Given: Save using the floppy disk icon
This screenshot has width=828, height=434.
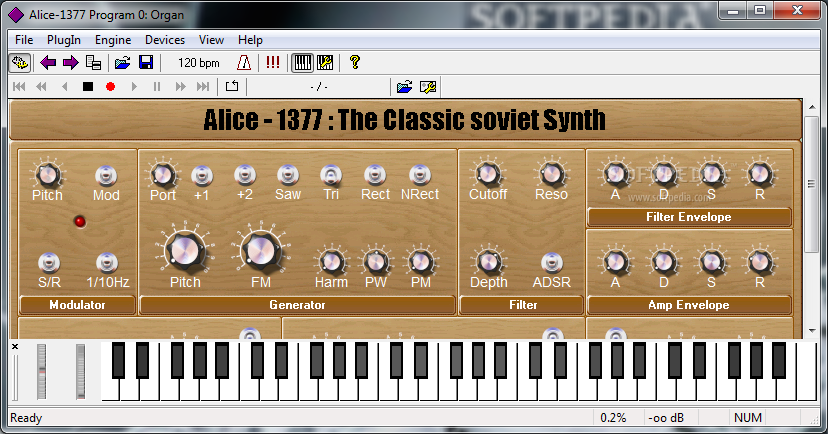Looking at the screenshot, I should coord(146,63).
